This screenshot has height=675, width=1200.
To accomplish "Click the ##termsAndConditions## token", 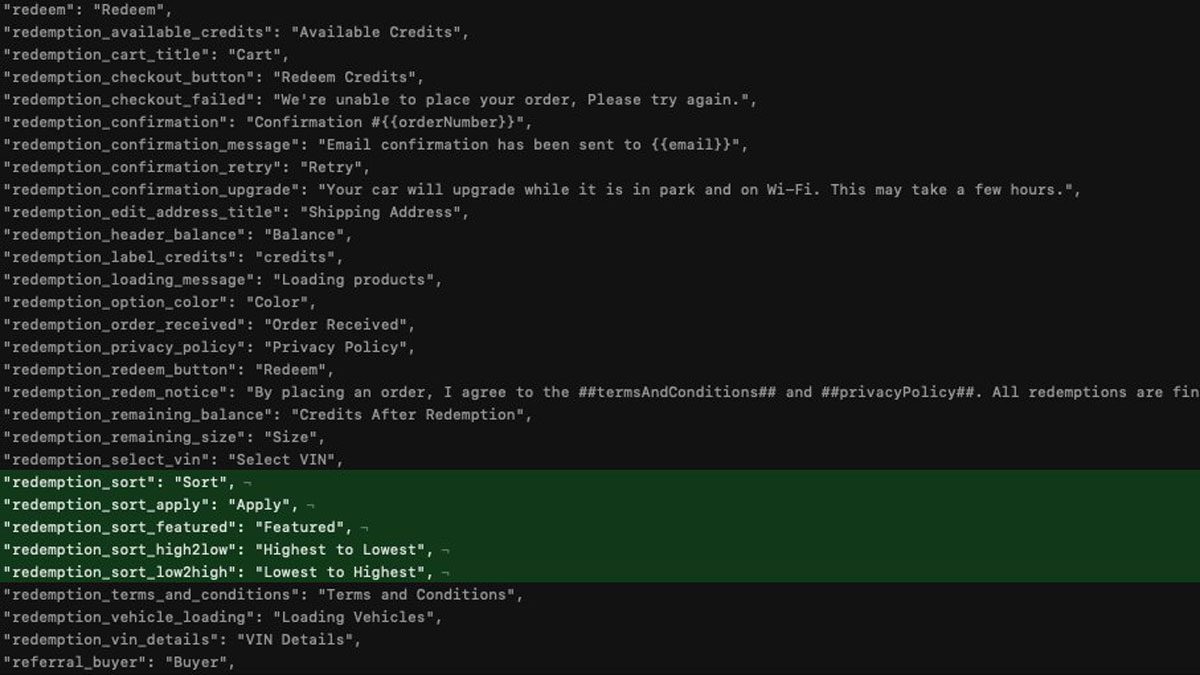I will [x=677, y=392].
